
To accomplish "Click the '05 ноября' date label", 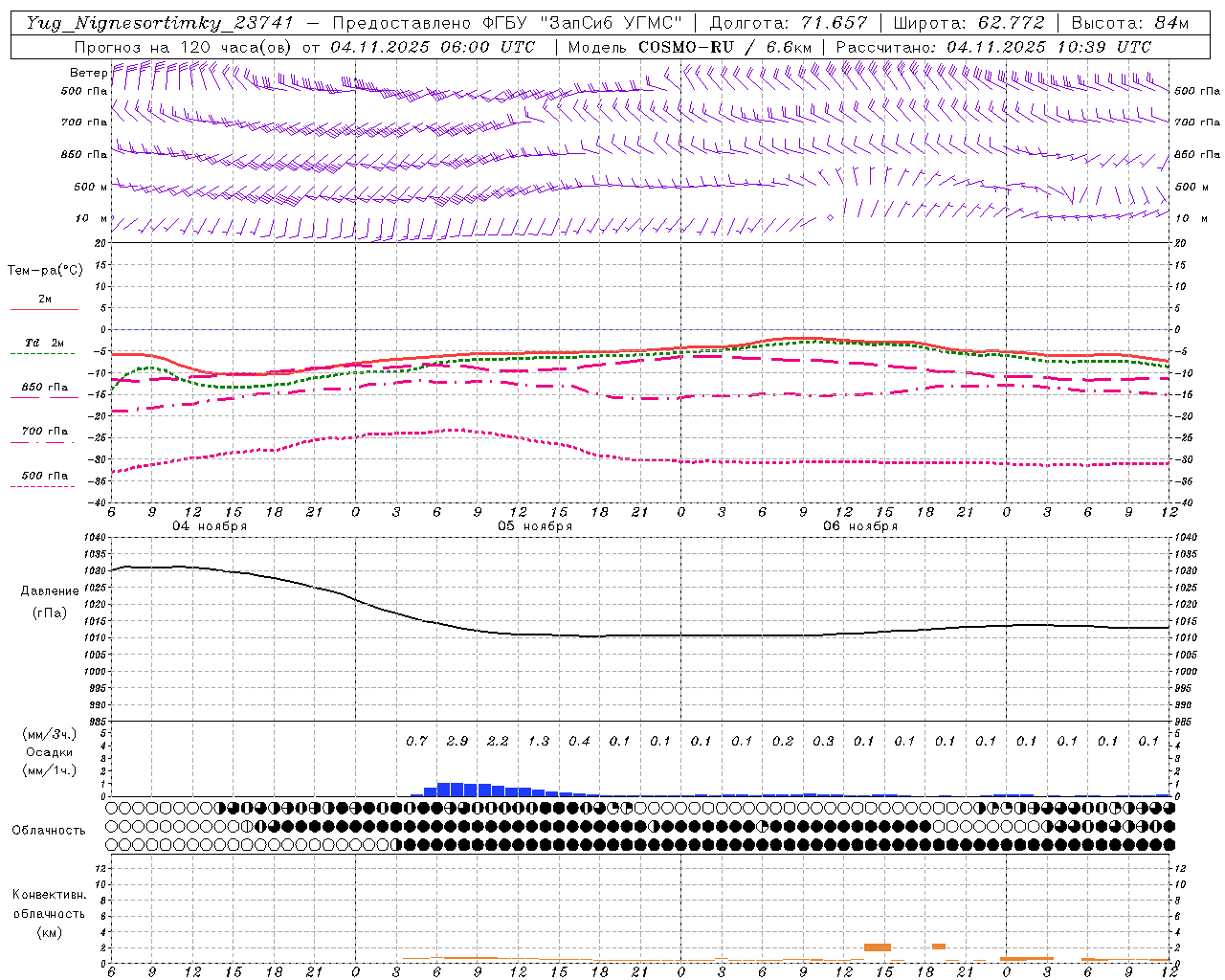I will [x=535, y=526].
